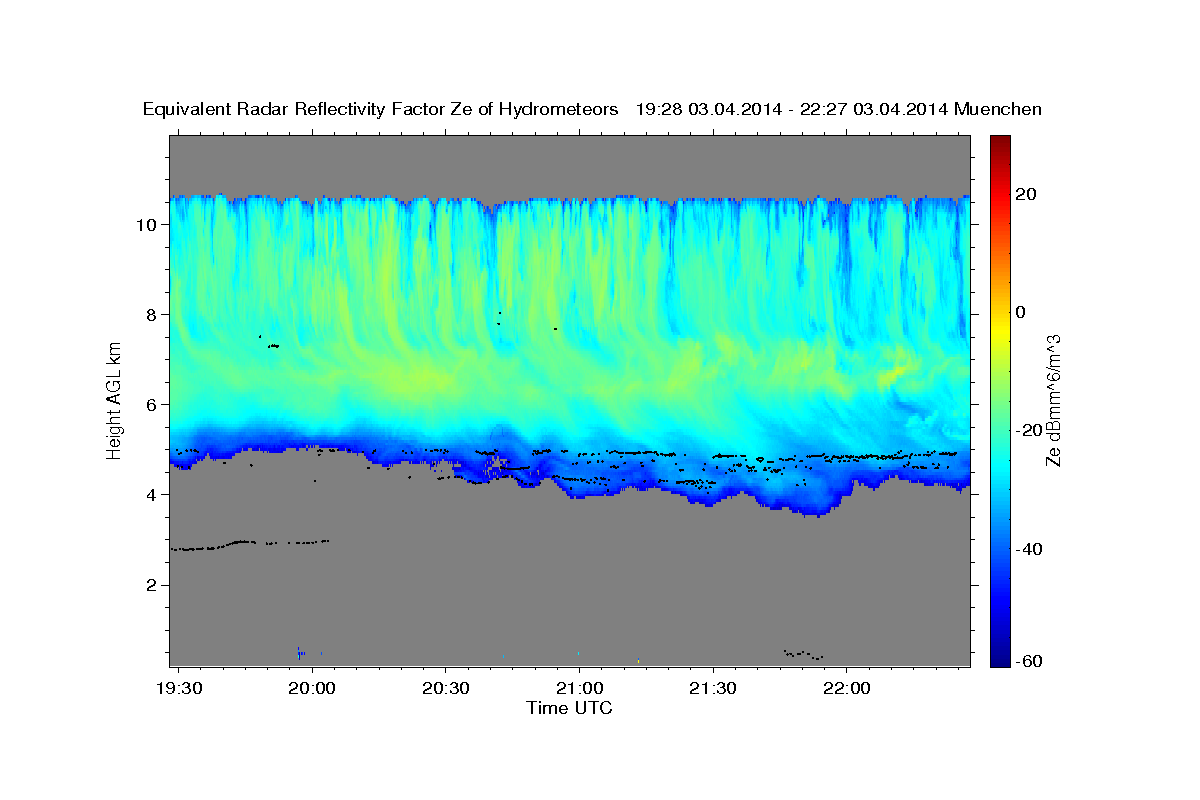Click the colorbar label 'Ze dBmm^6/m^3'
The width and height of the screenshot is (1200, 800).
pyautogui.click(x=1053, y=400)
